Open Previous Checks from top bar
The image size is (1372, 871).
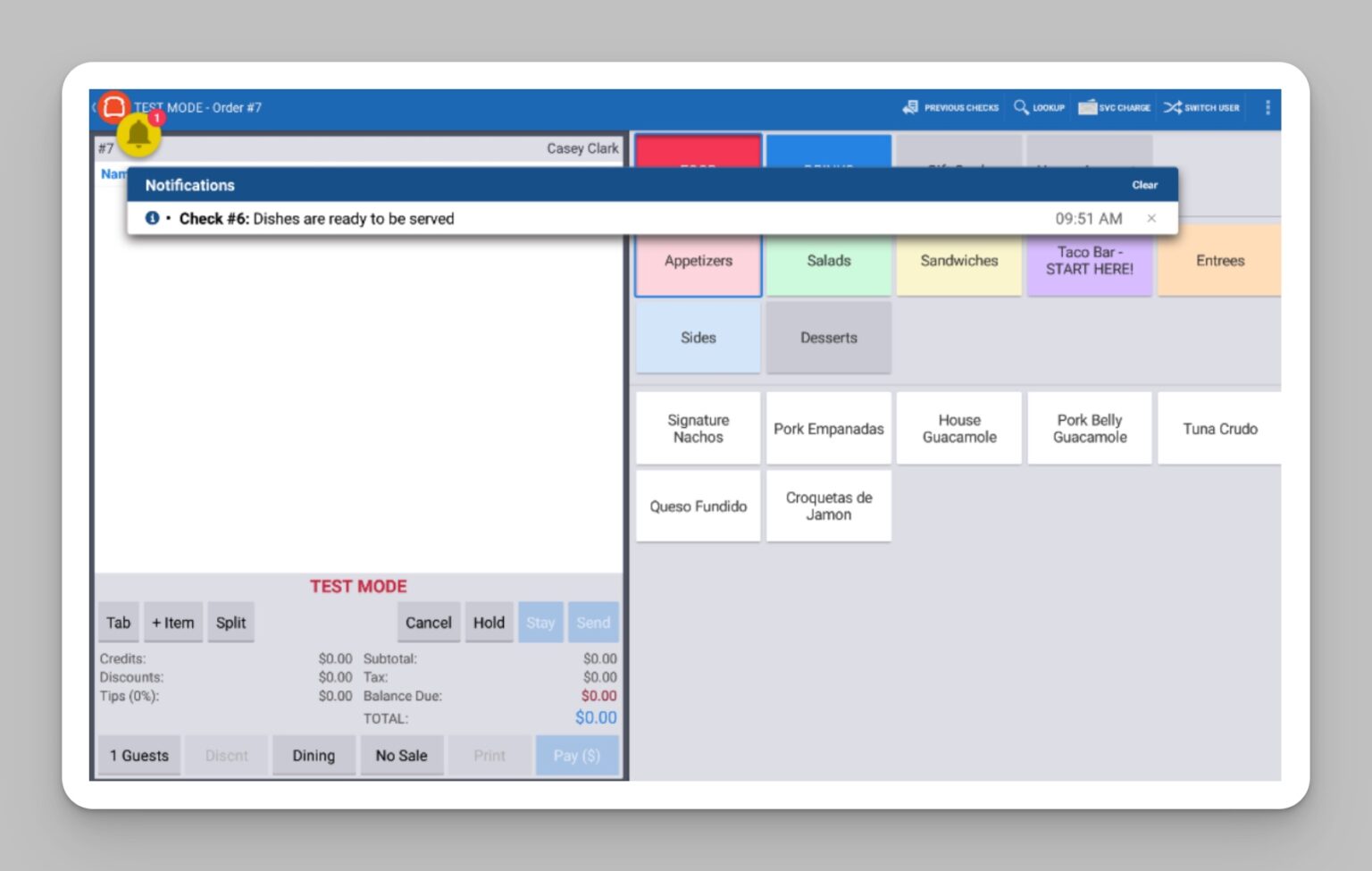(x=950, y=107)
